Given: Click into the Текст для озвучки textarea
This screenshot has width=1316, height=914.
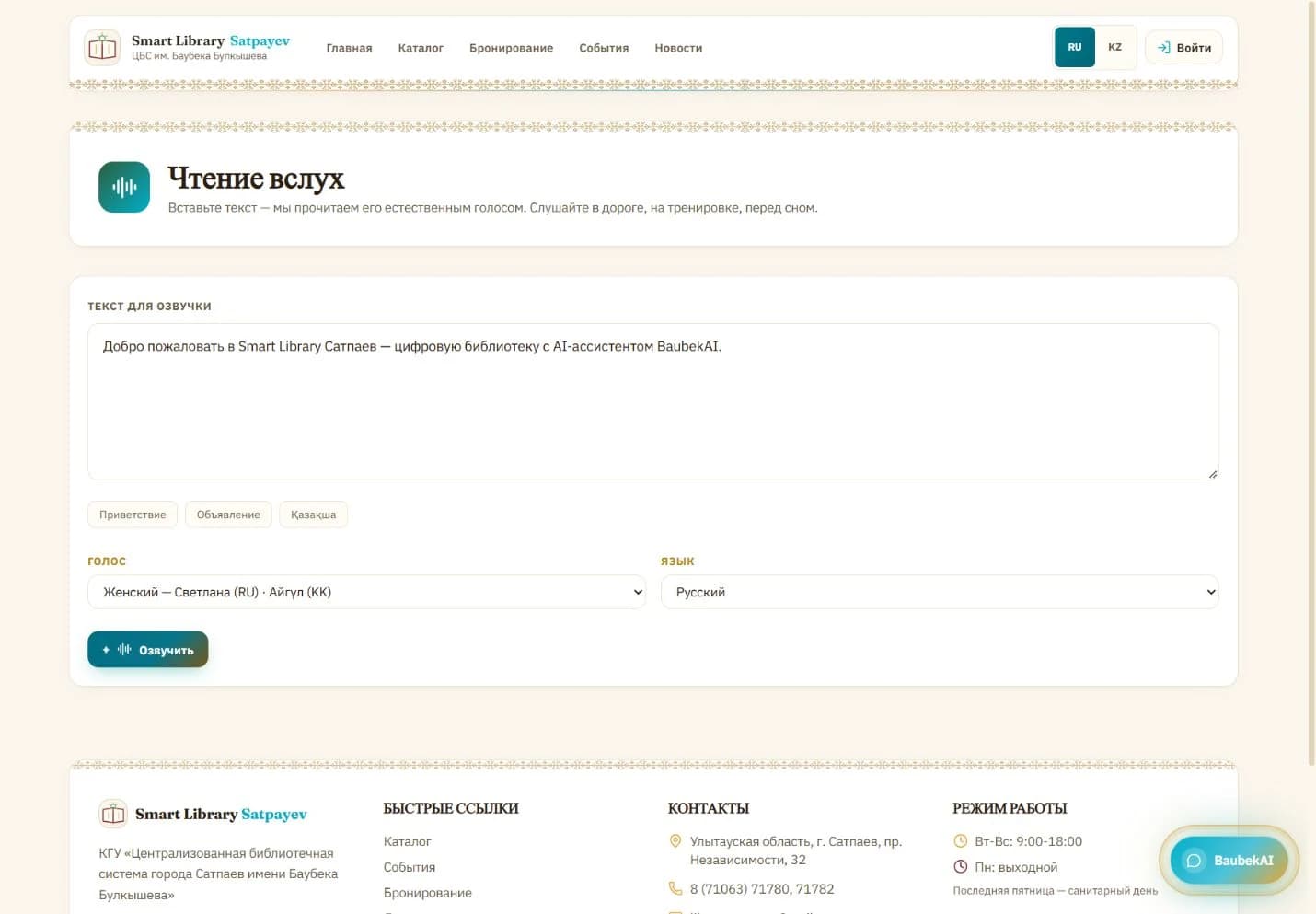Looking at the screenshot, I should [653, 401].
